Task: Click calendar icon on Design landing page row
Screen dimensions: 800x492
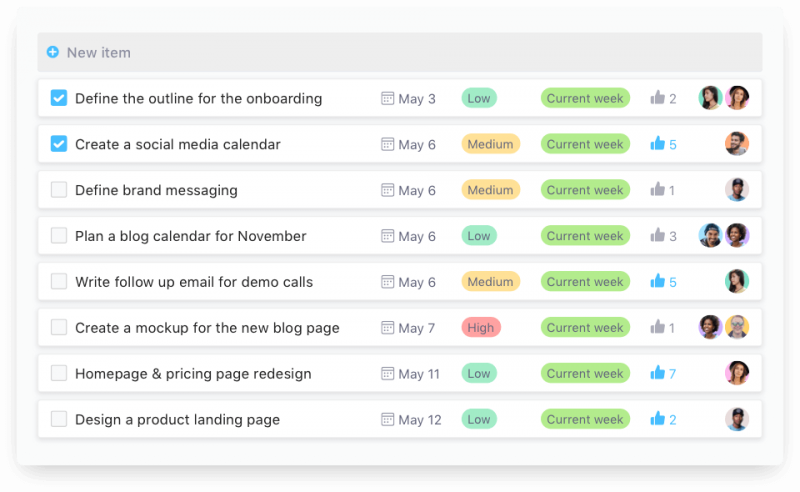Action: click(x=388, y=419)
